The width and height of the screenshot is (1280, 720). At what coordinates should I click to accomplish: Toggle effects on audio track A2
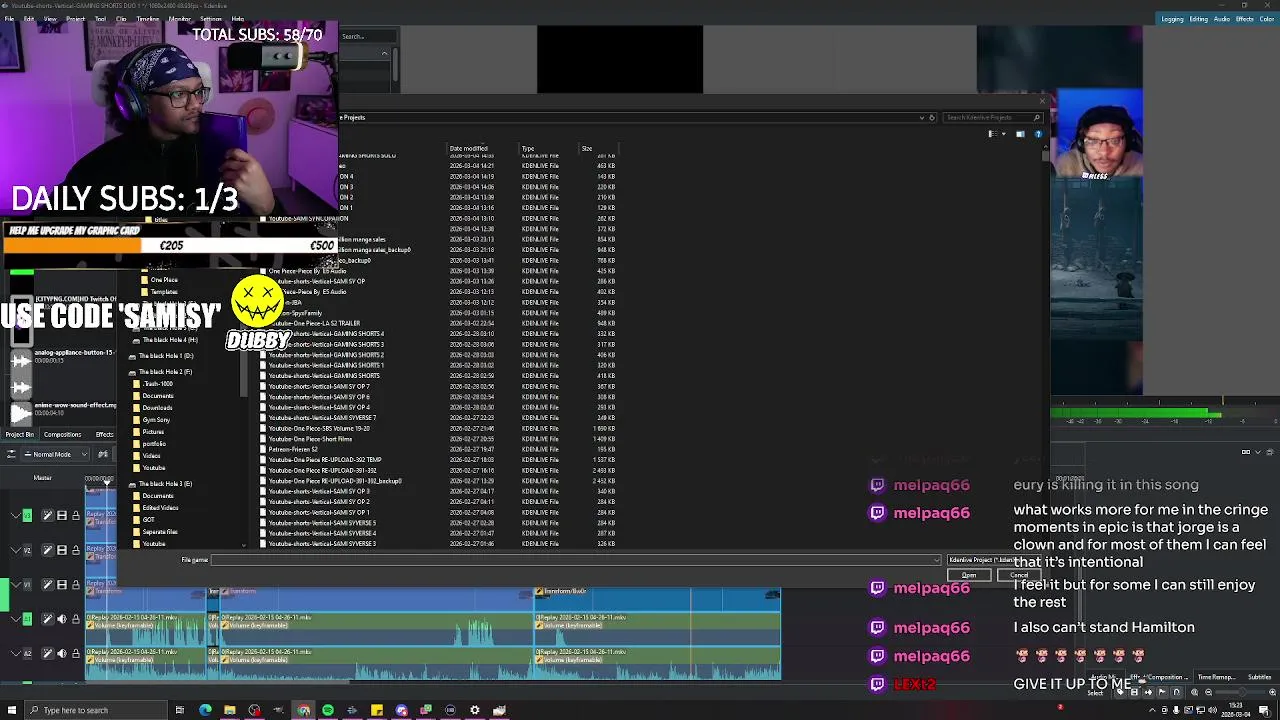[47, 654]
